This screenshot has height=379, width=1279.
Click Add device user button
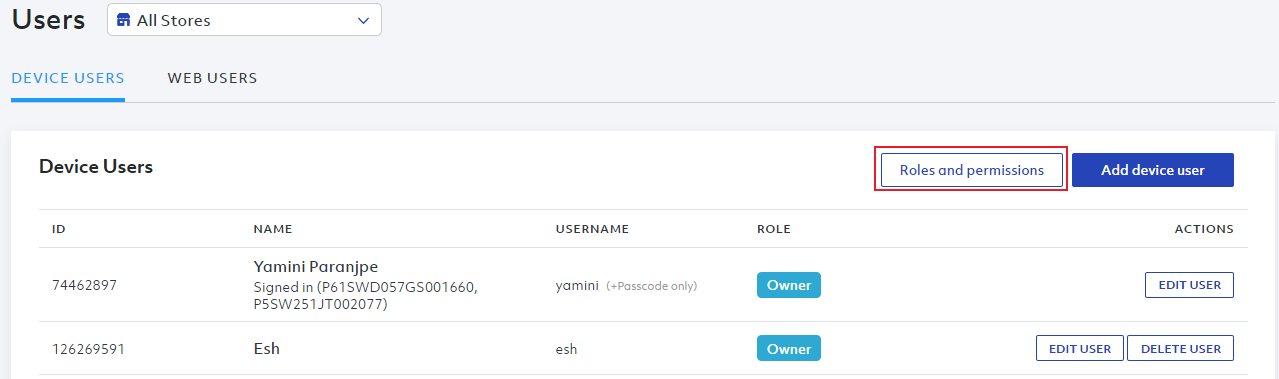click(x=1153, y=170)
